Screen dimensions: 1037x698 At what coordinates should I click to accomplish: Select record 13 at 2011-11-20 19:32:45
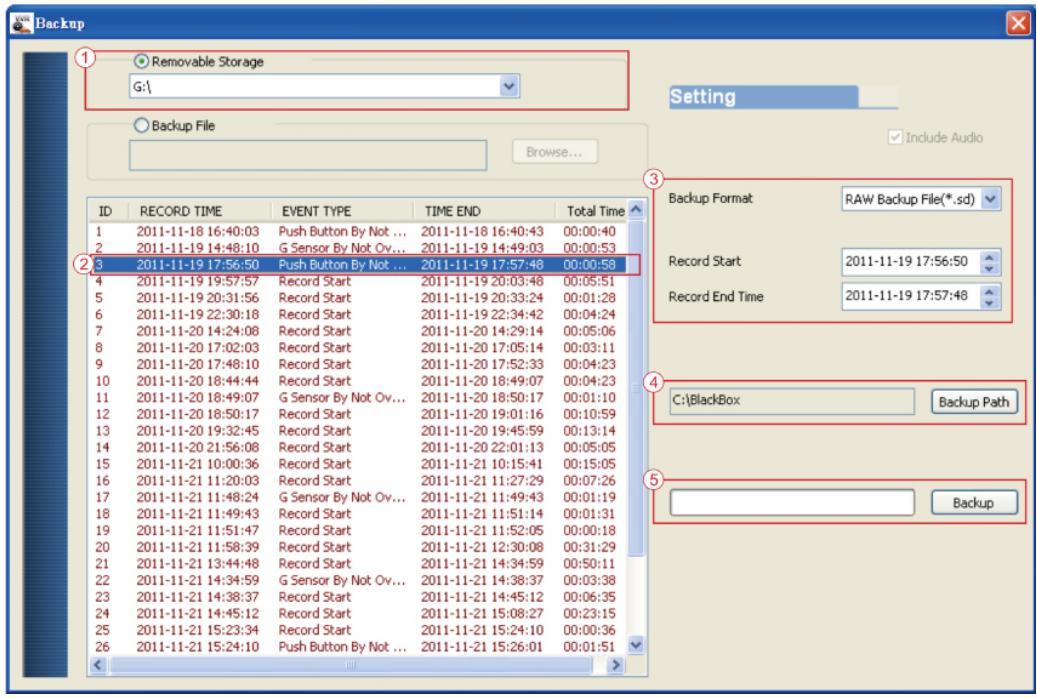pyautogui.click(x=358, y=431)
